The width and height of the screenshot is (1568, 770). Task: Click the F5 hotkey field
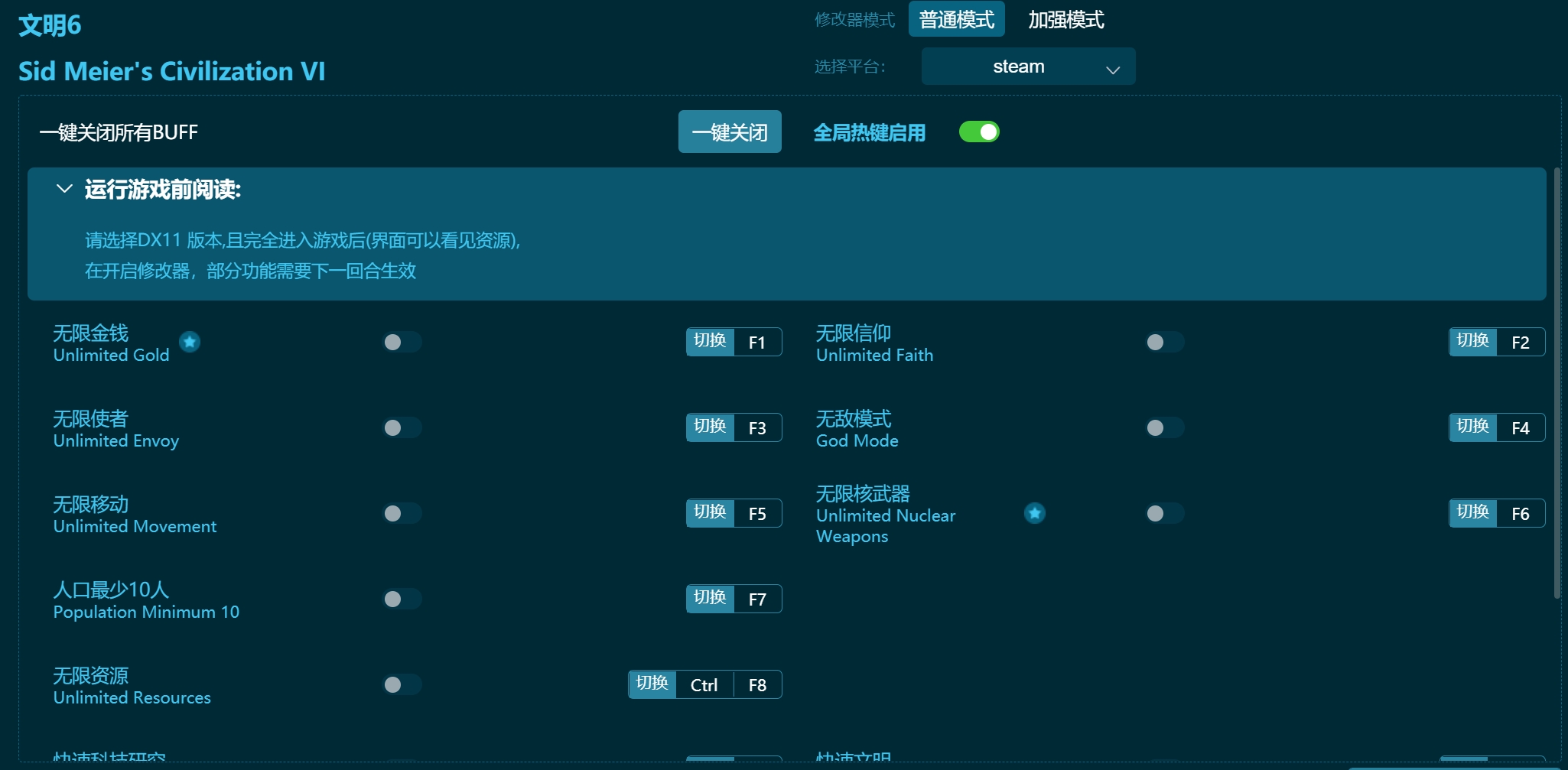pos(757,514)
